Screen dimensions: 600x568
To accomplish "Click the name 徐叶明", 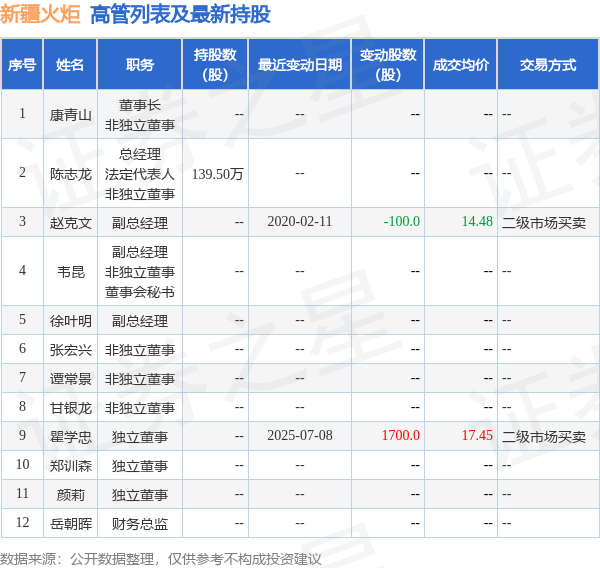I will click(70, 320).
